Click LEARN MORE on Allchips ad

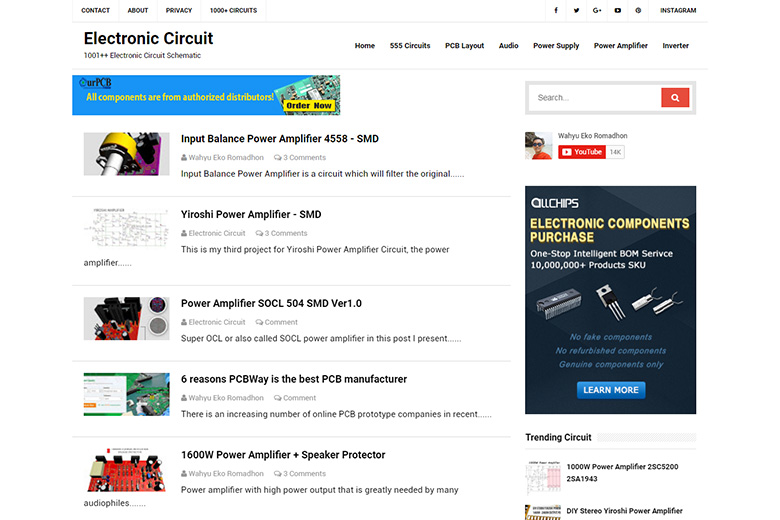pyautogui.click(x=611, y=390)
